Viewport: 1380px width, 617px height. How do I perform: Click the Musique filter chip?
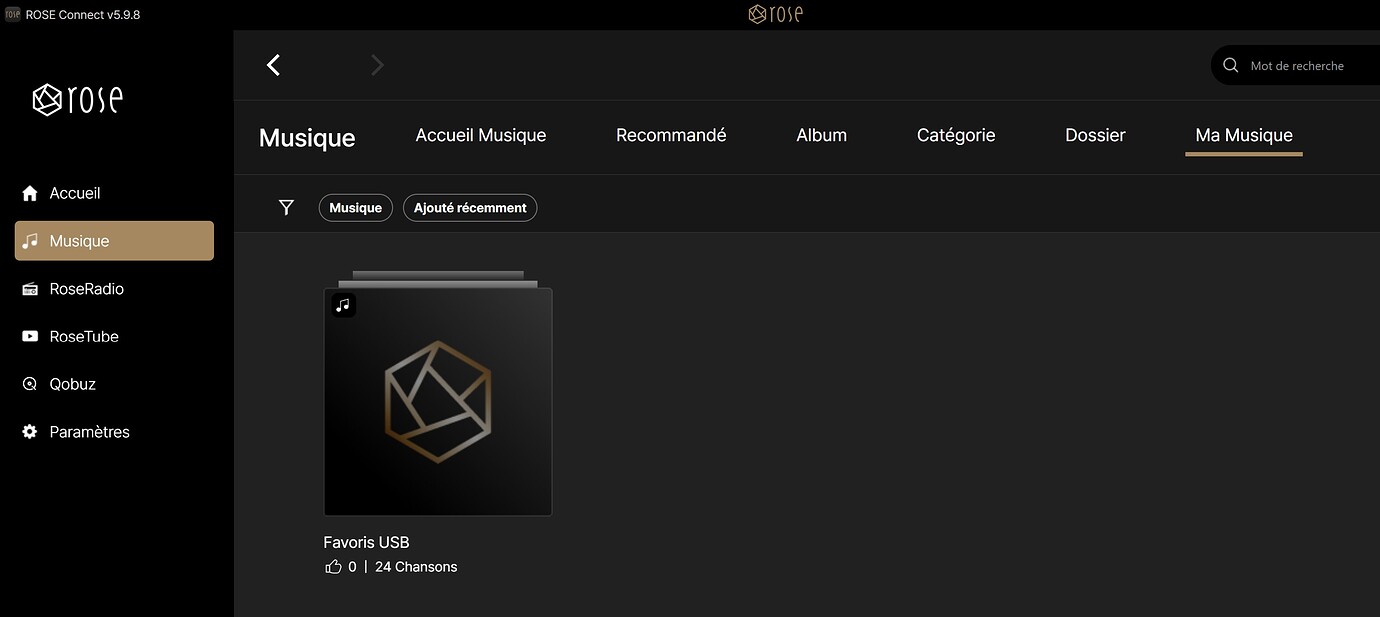pyautogui.click(x=356, y=208)
